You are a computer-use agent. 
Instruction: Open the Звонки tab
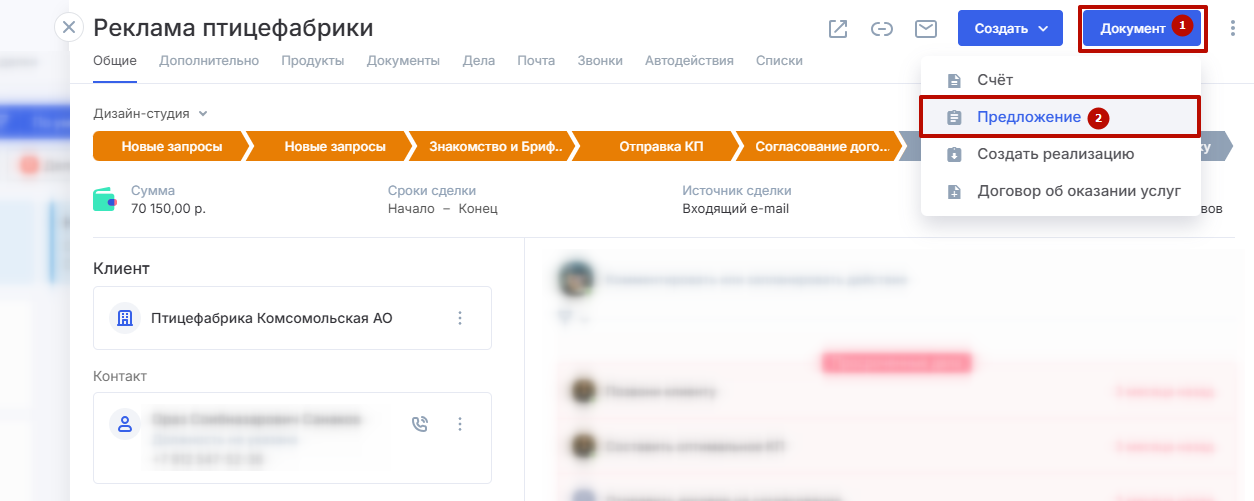600,61
